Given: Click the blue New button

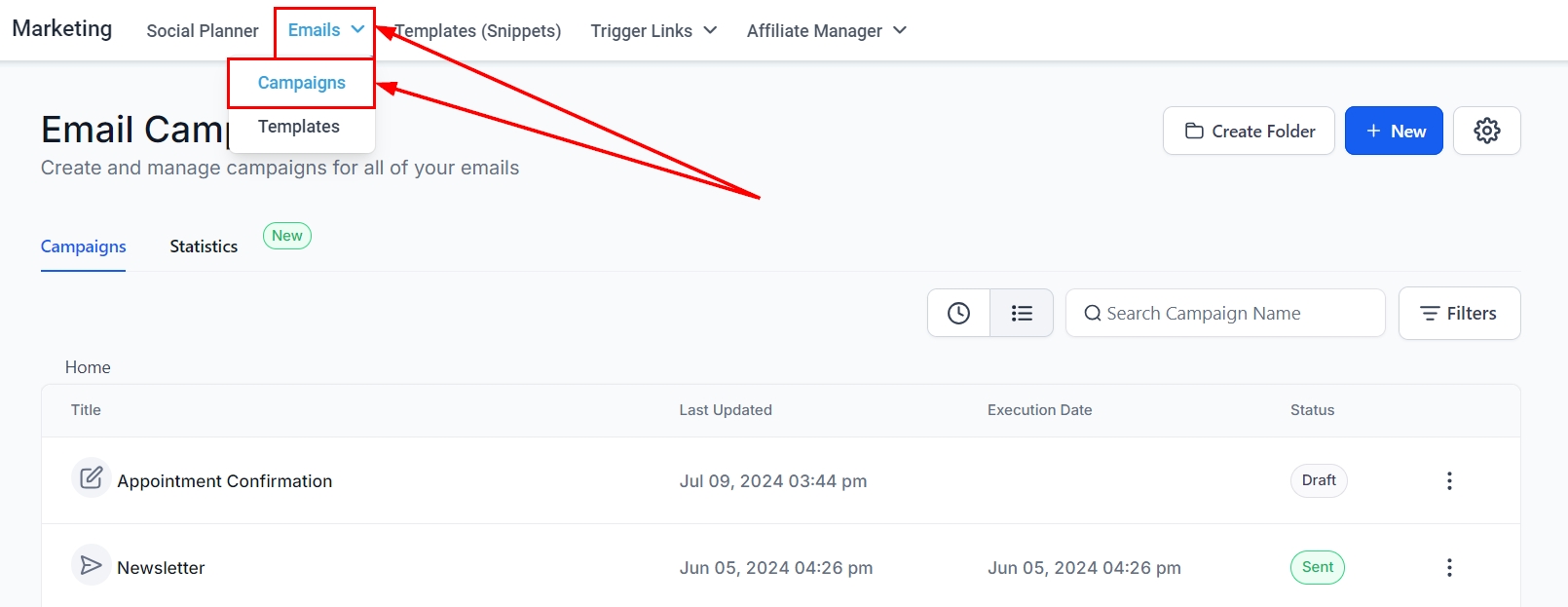Looking at the screenshot, I should click(x=1394, y=131).
